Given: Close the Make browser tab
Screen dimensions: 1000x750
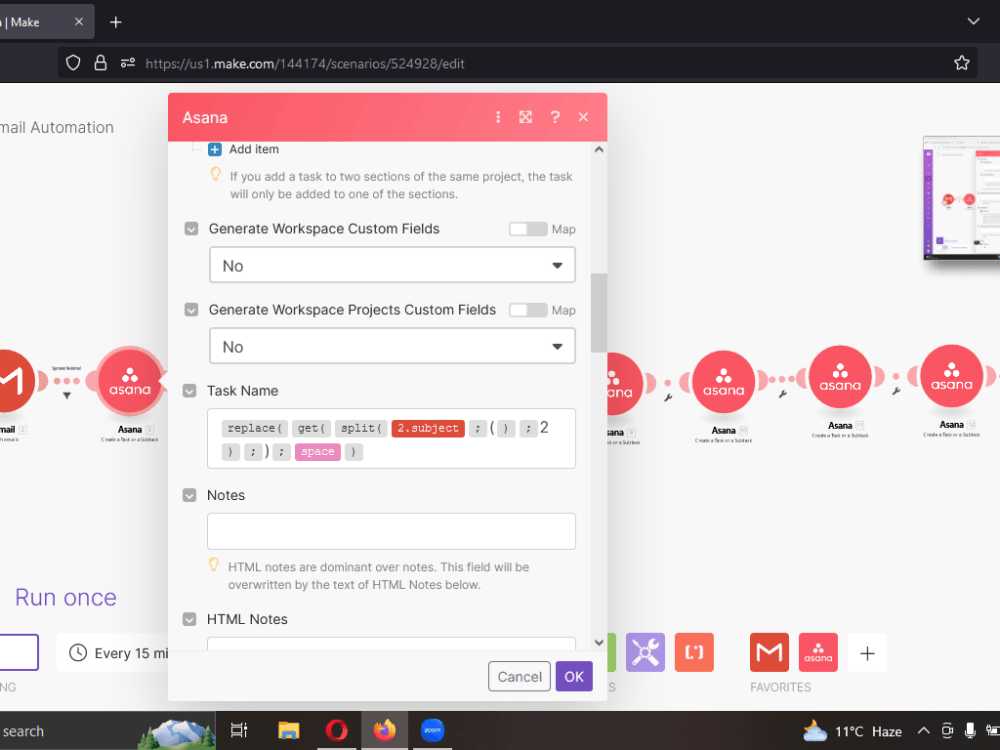Looking at the screenshot, I should point(79,22).
